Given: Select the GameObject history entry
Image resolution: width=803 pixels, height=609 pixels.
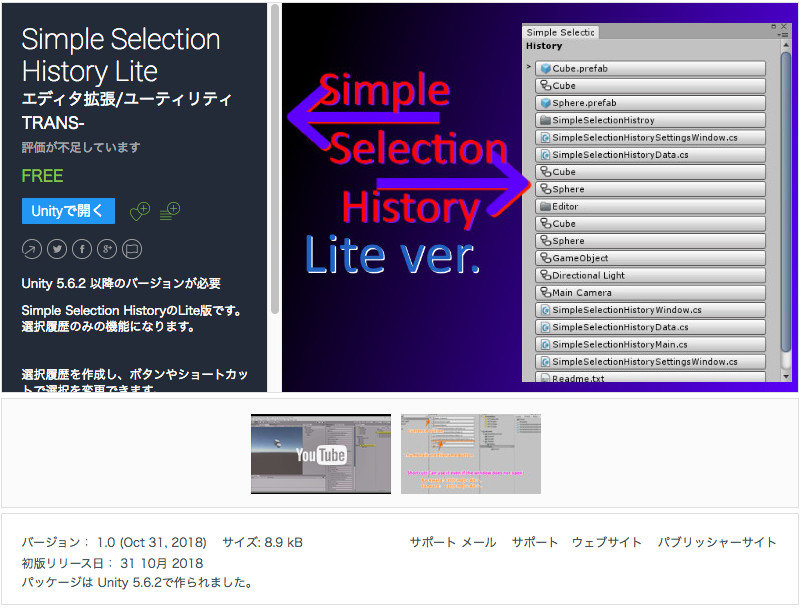Looking at the screenshot, I should 650,258.
